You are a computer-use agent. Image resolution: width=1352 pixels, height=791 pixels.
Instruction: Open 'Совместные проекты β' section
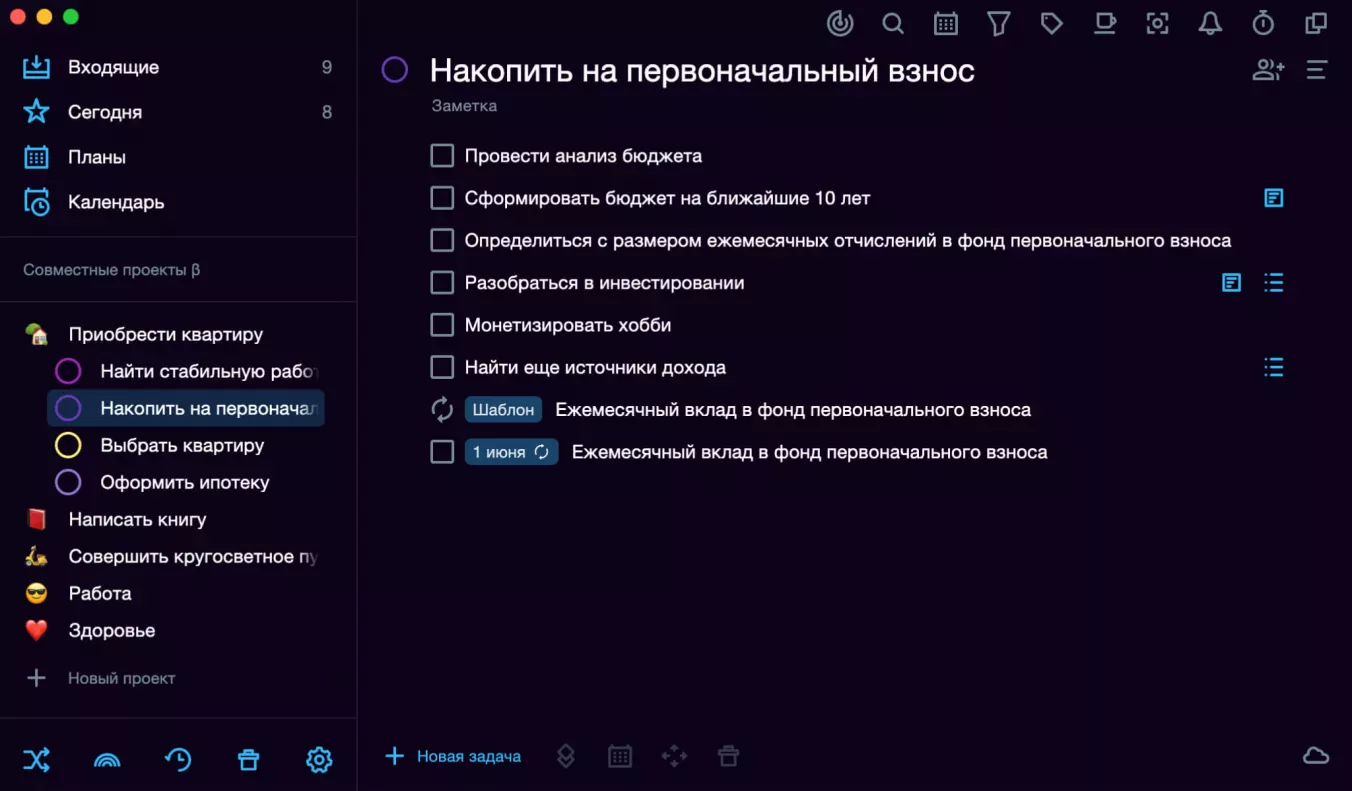112,270
